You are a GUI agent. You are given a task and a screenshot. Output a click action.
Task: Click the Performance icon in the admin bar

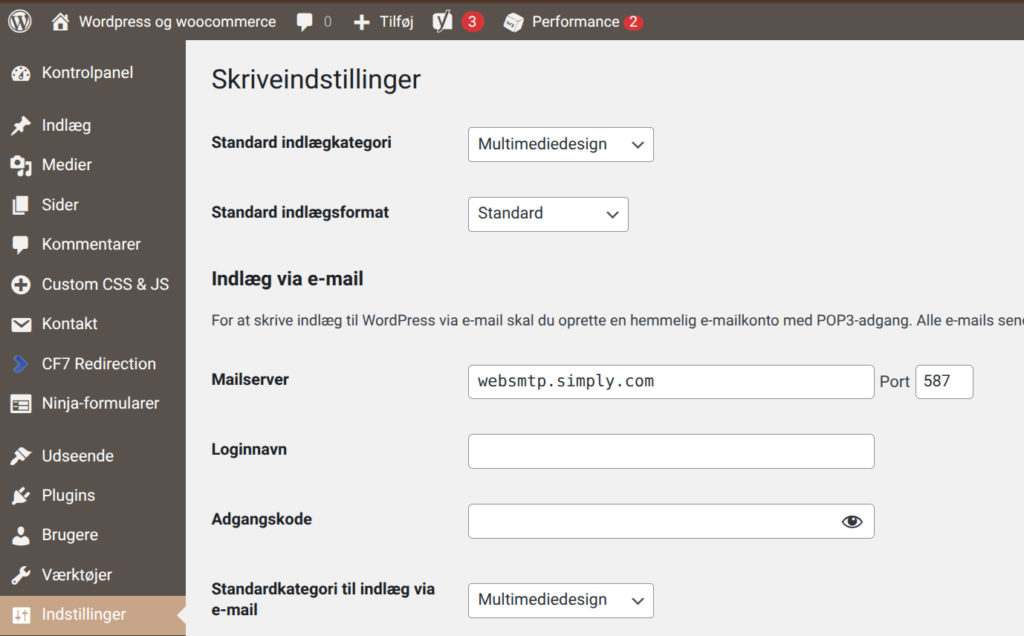tap(513, 20)
